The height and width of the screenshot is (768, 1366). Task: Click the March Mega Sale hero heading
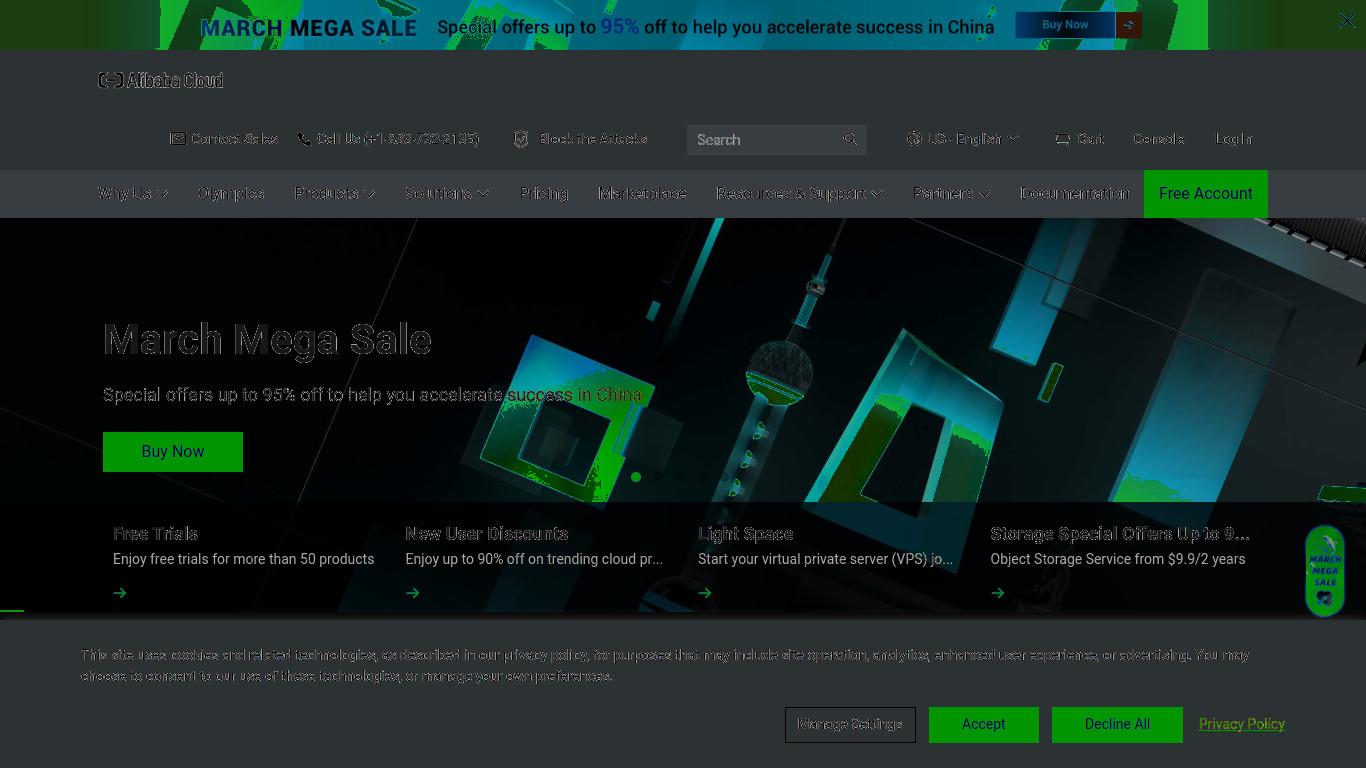(268, 341)
